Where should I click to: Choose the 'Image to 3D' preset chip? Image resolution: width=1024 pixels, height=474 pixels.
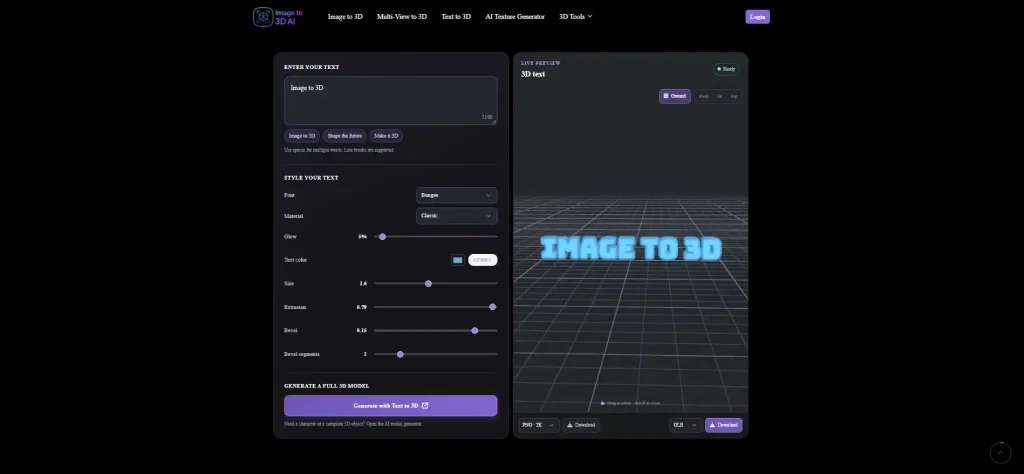click(302, 136)
